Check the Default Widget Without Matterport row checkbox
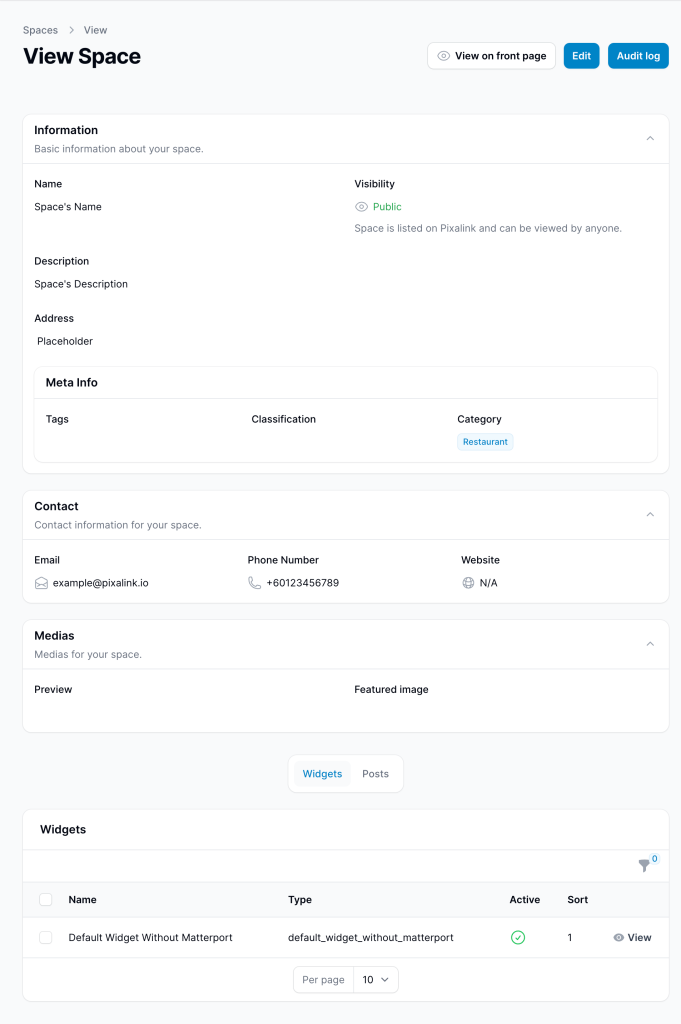 coord(46,937)
